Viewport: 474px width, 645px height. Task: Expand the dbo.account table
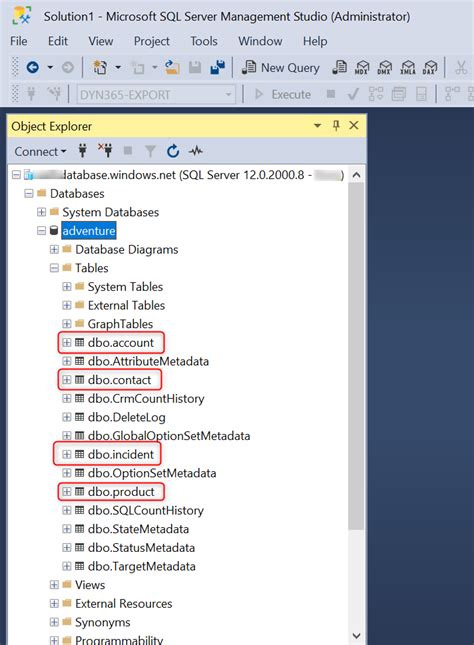(x=67, y=342)
